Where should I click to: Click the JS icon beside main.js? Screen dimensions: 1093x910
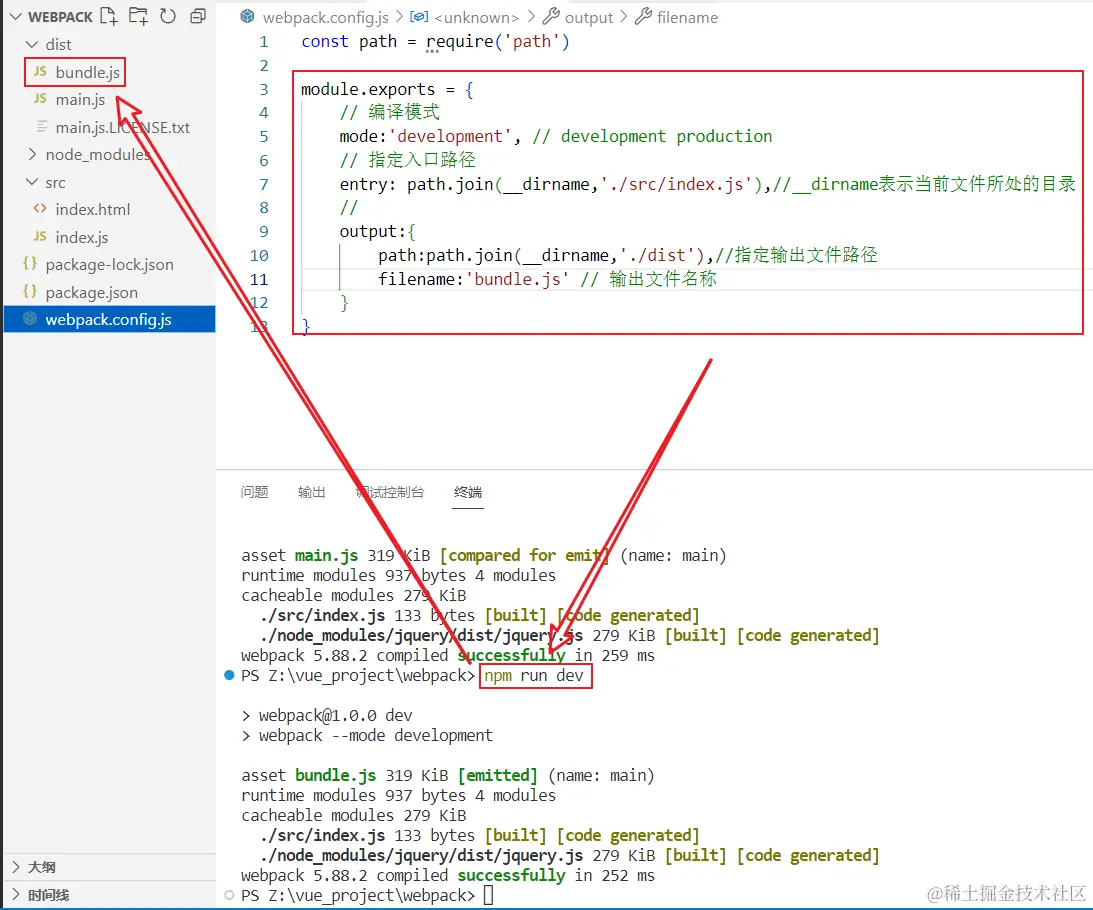click(40, 99)
